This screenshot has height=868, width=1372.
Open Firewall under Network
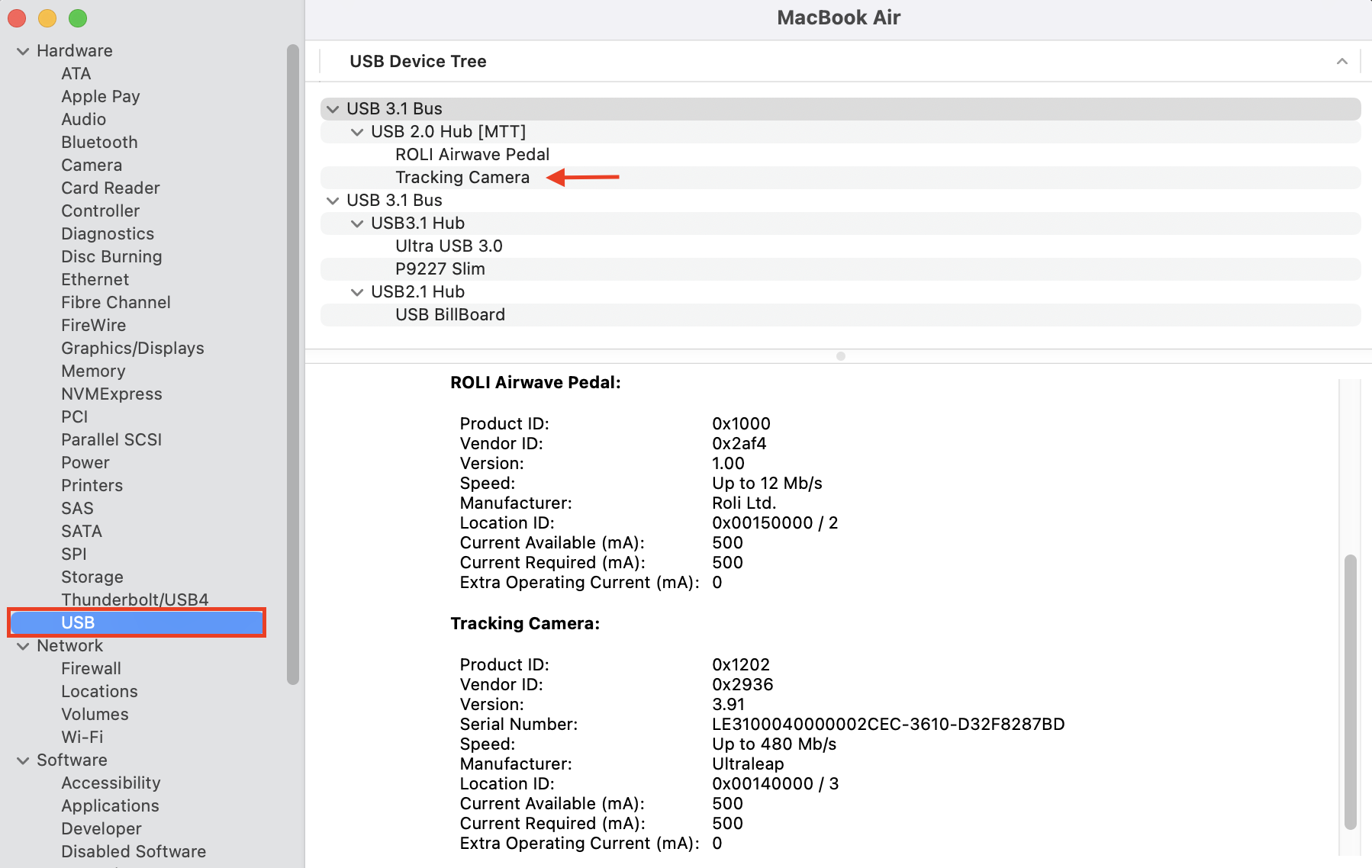point(92,668)
